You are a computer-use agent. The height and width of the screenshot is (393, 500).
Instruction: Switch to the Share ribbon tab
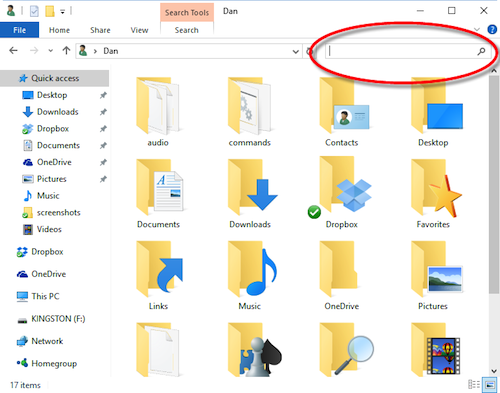click(100, 30)
